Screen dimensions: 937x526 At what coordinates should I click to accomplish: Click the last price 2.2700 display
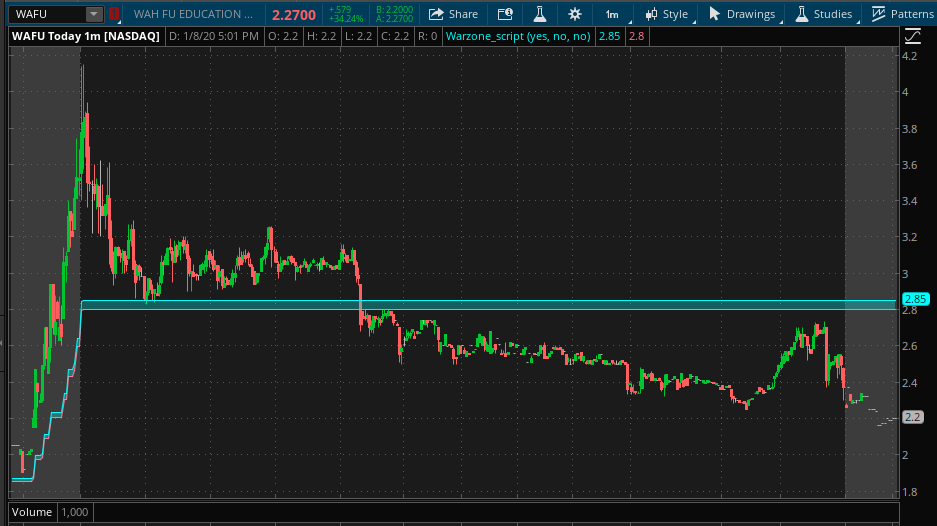pyautogui.click(x=293, y=14)
